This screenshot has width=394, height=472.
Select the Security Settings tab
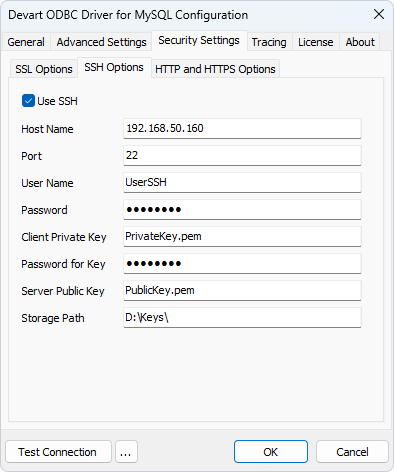point(199,41)
